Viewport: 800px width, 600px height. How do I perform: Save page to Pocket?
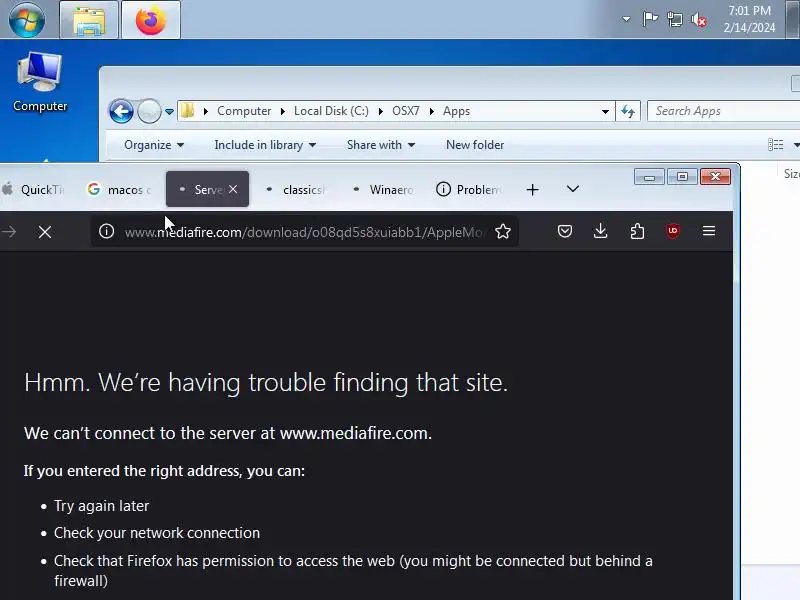pos(565,231)
